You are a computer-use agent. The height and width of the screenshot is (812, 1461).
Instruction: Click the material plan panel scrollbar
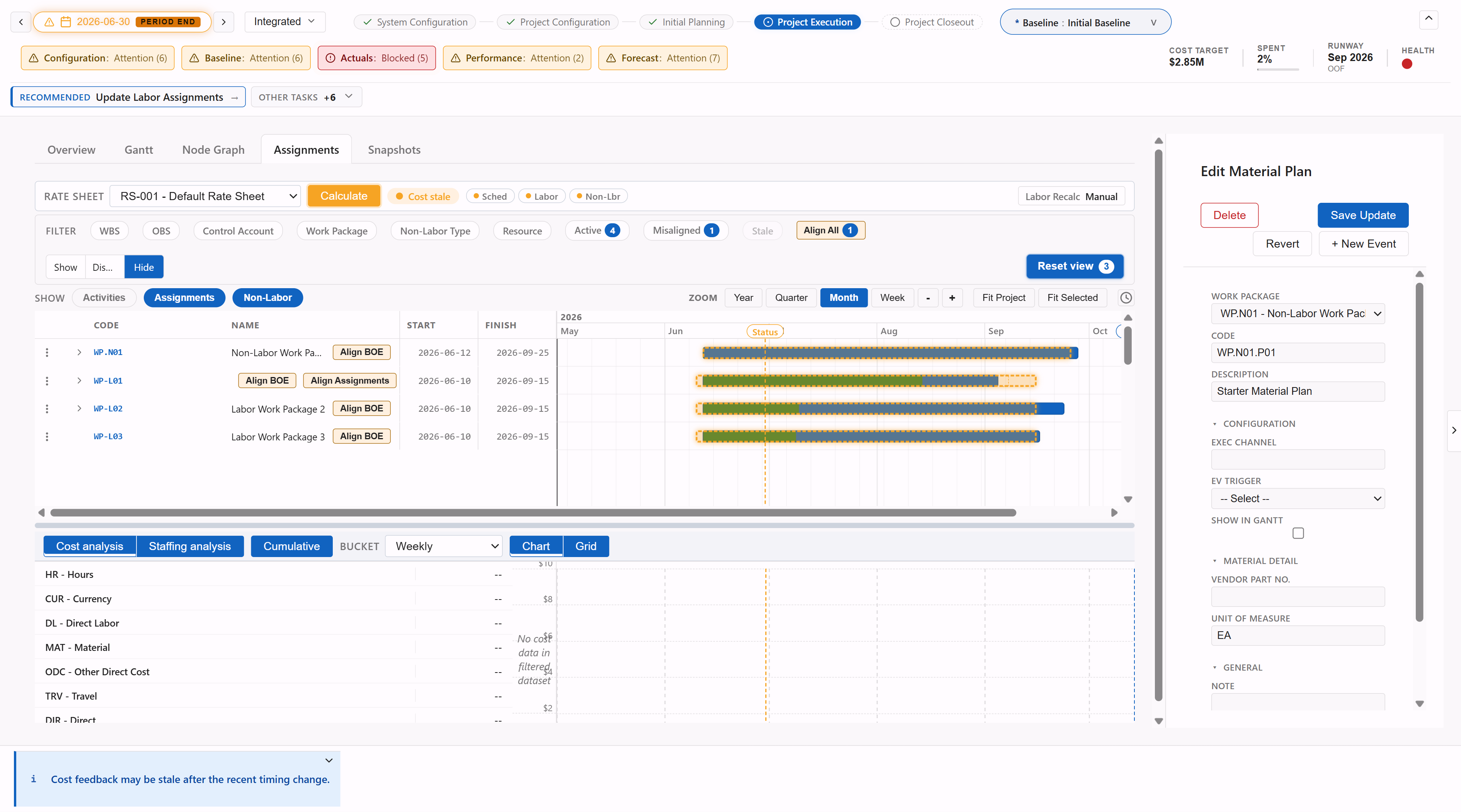(1420, 452)
